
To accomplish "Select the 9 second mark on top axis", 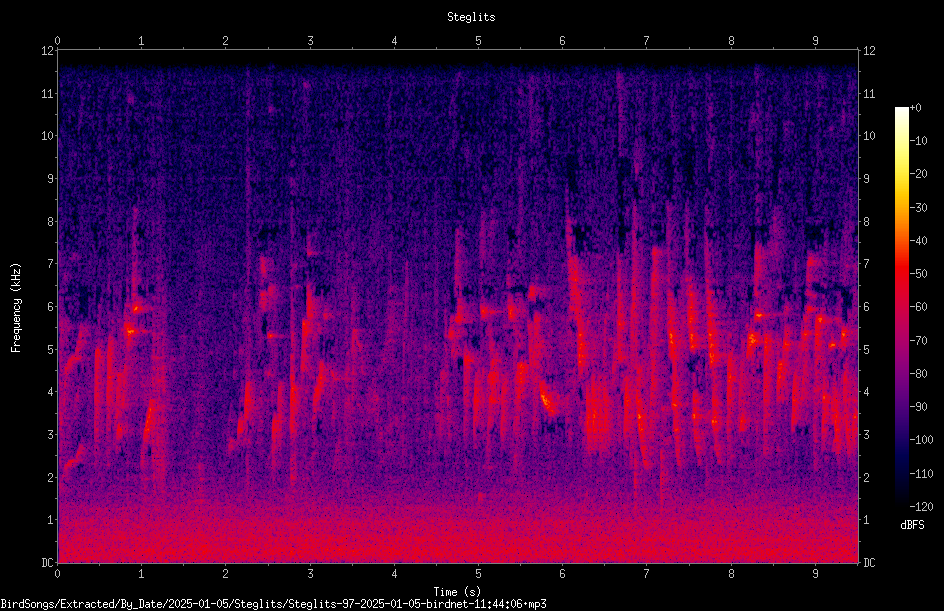I will pyautogui.click(x=815, y=41).
